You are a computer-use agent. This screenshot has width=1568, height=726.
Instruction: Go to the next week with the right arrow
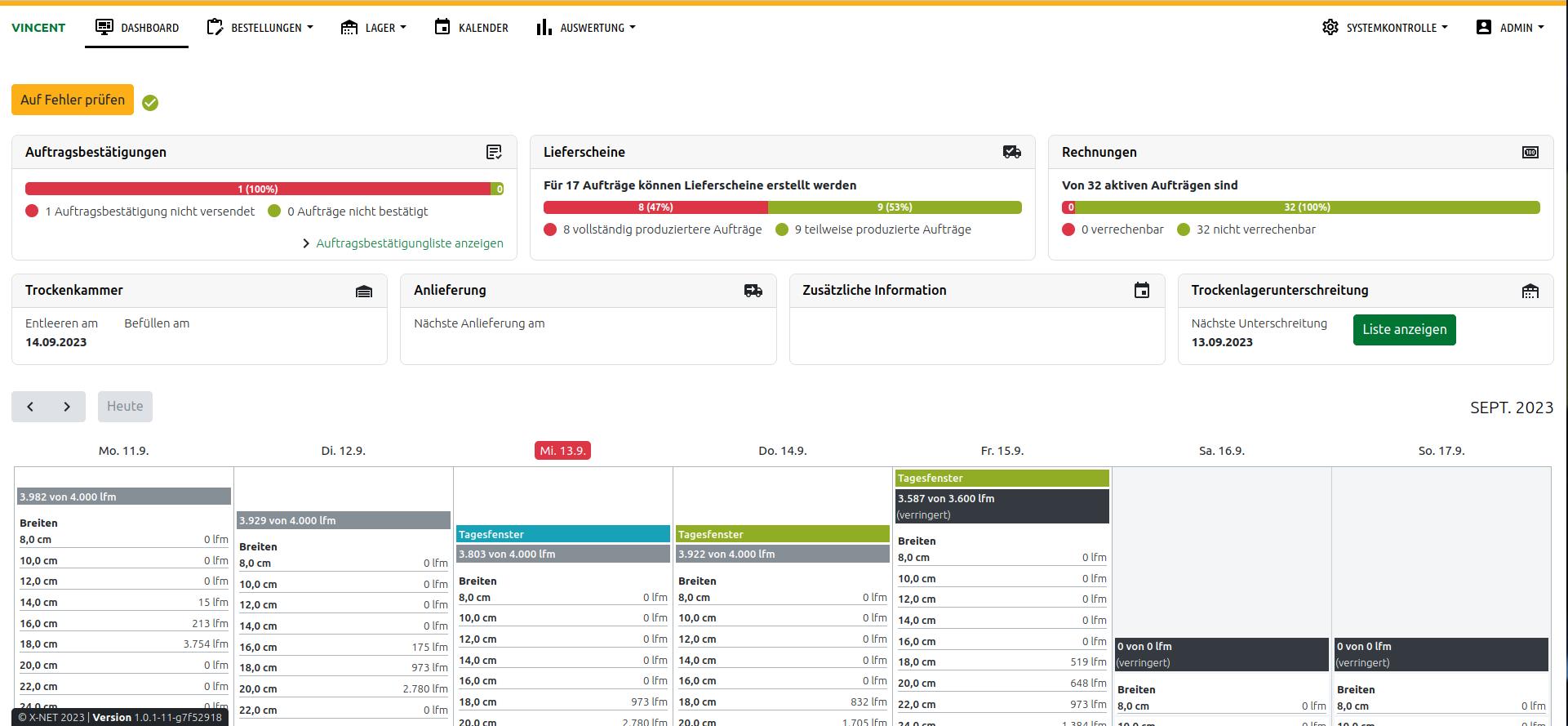point(67,407)
